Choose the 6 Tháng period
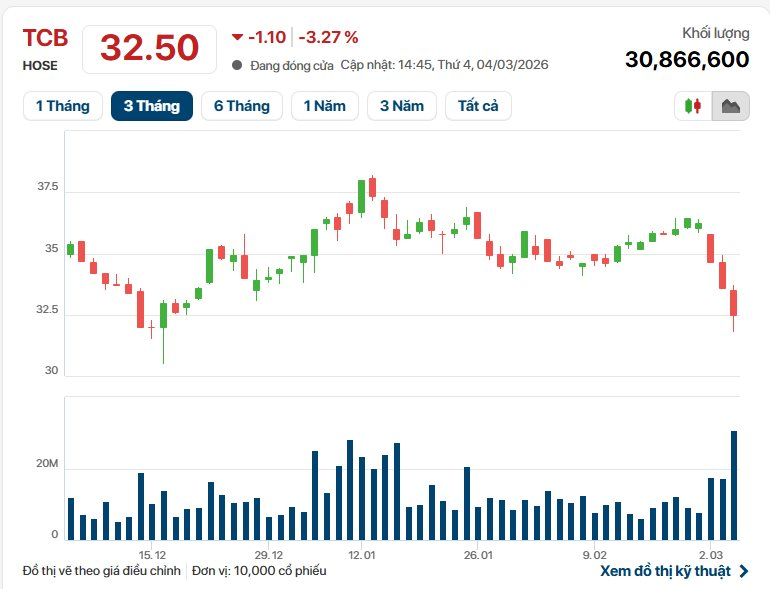 [241, 106]
